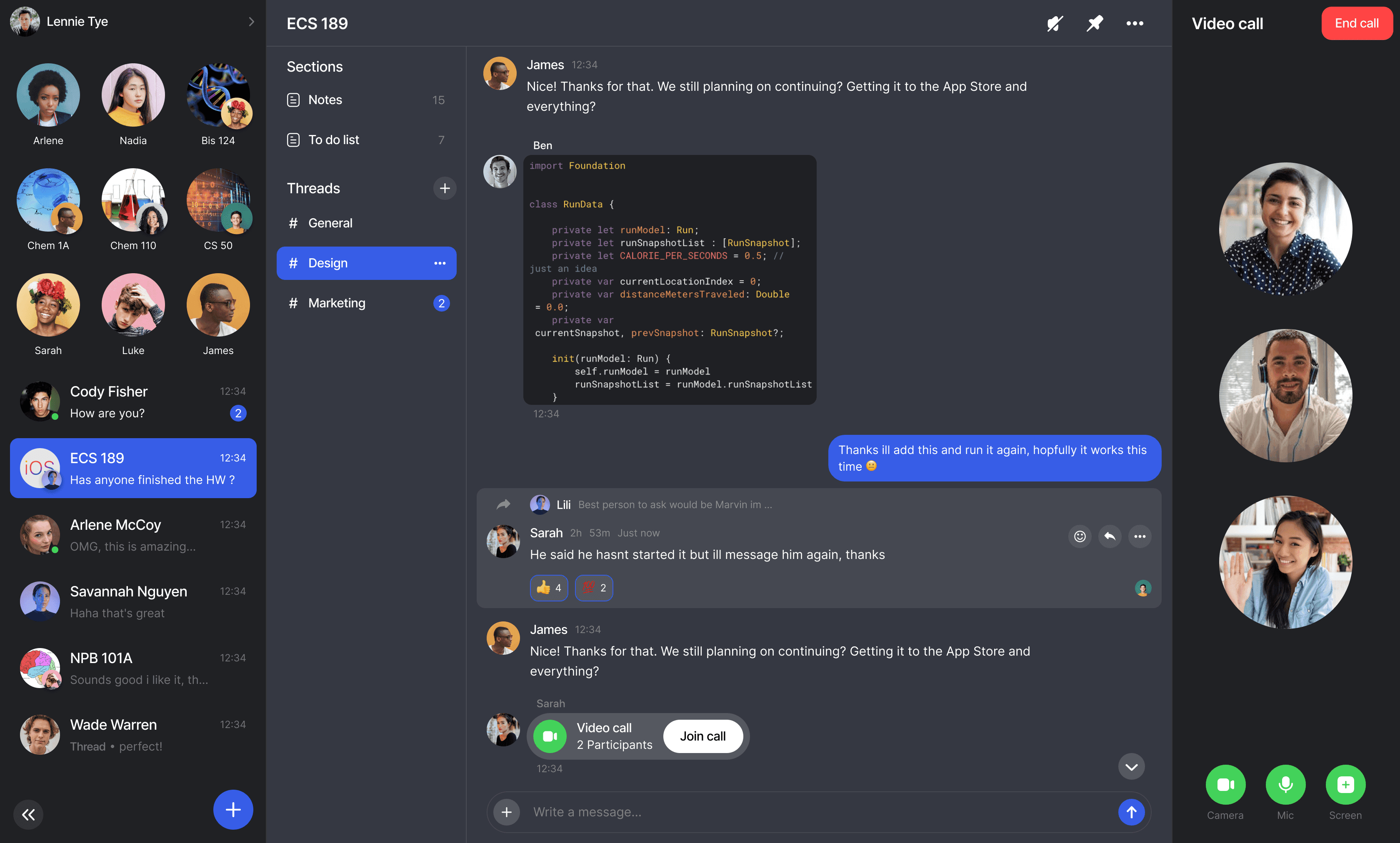
Task: Toggle the camera in the video call
Action: coord(1225,785)
